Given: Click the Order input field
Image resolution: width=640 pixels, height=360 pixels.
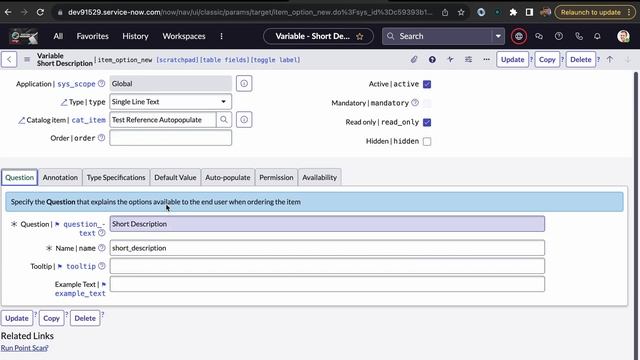Looking at the screenshot, I should point(171,138).
